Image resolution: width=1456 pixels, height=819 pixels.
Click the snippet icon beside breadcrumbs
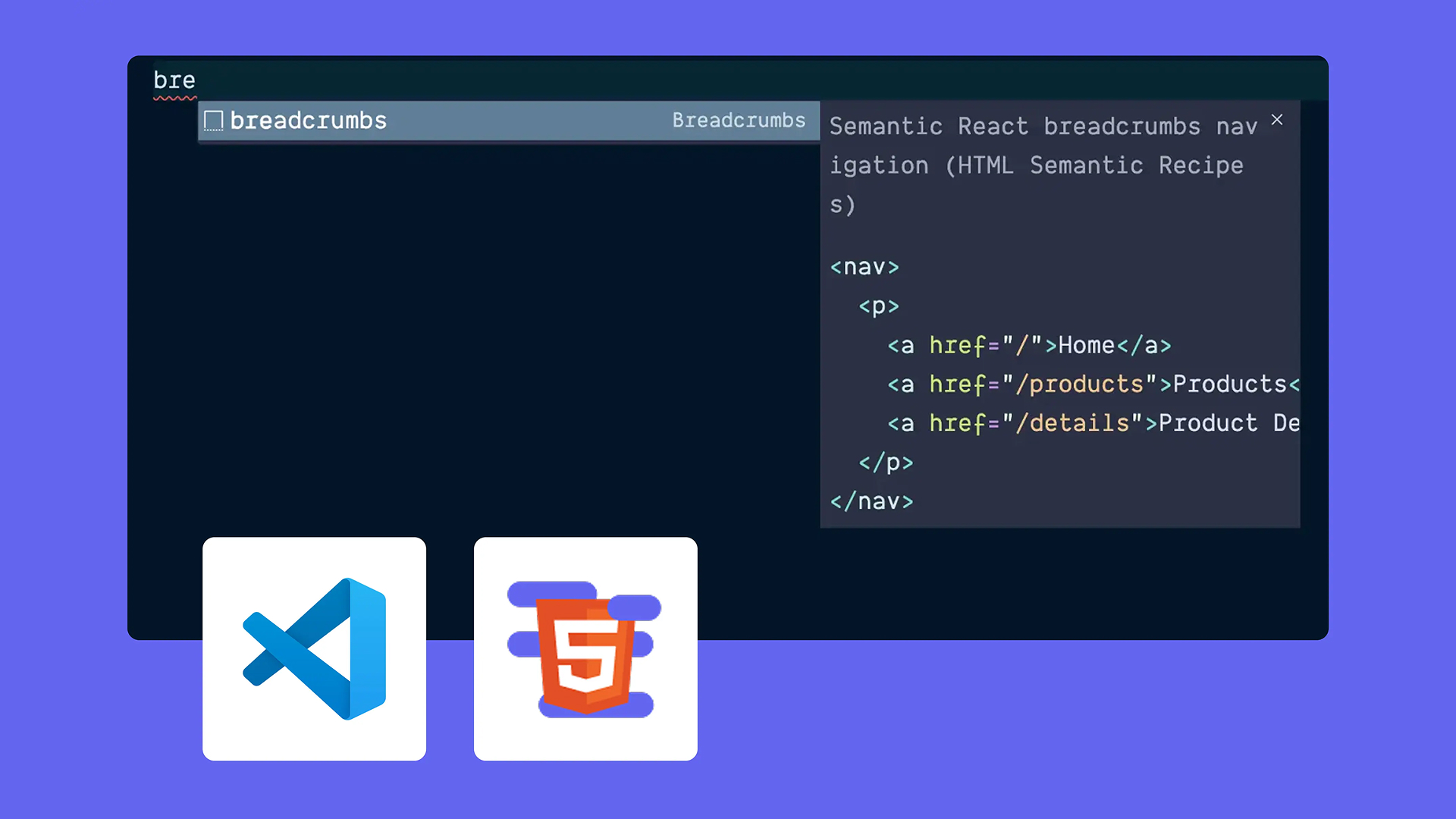coord(214,121)
